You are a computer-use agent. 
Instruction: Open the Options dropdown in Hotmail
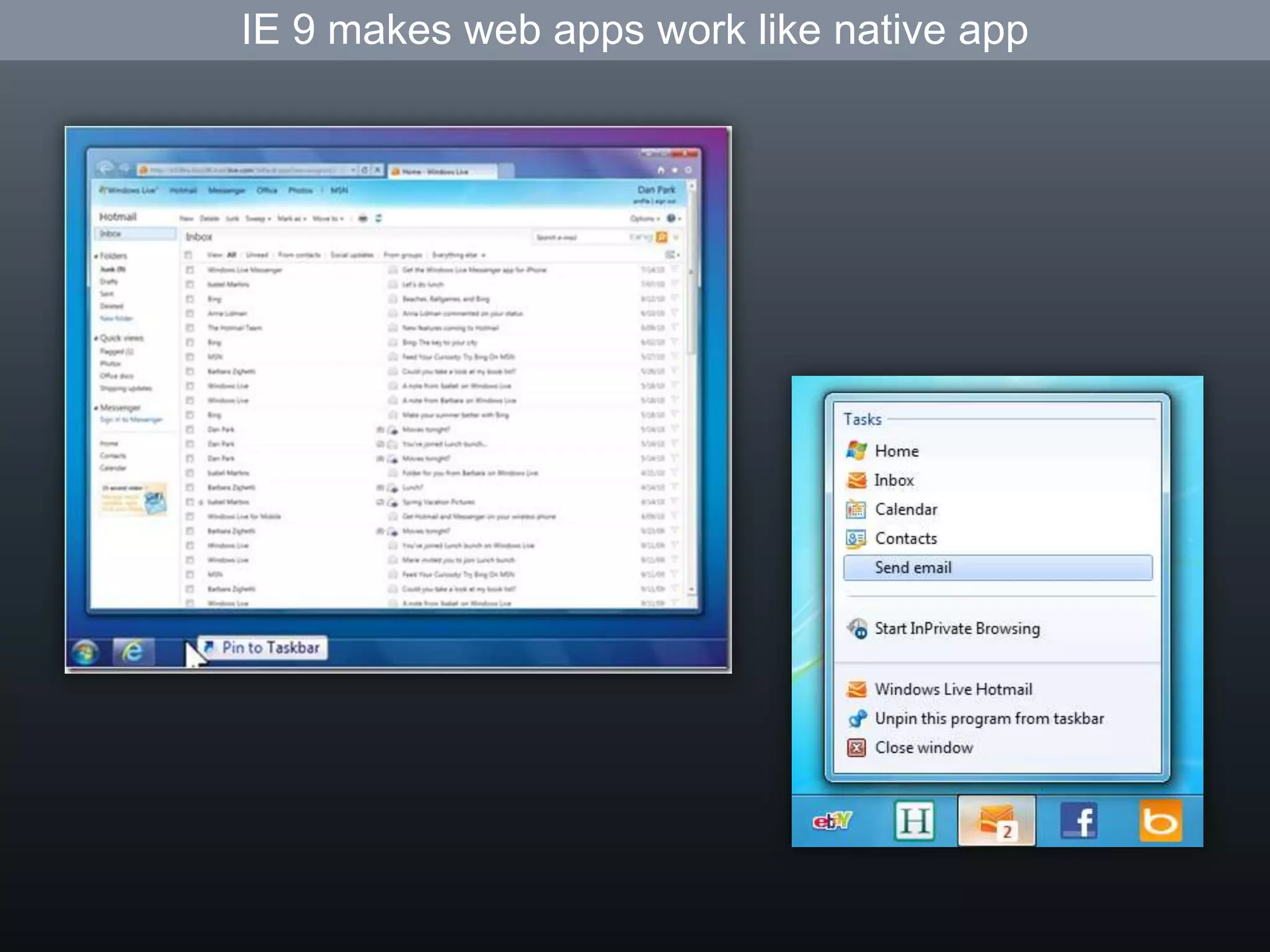coord(644,219)
